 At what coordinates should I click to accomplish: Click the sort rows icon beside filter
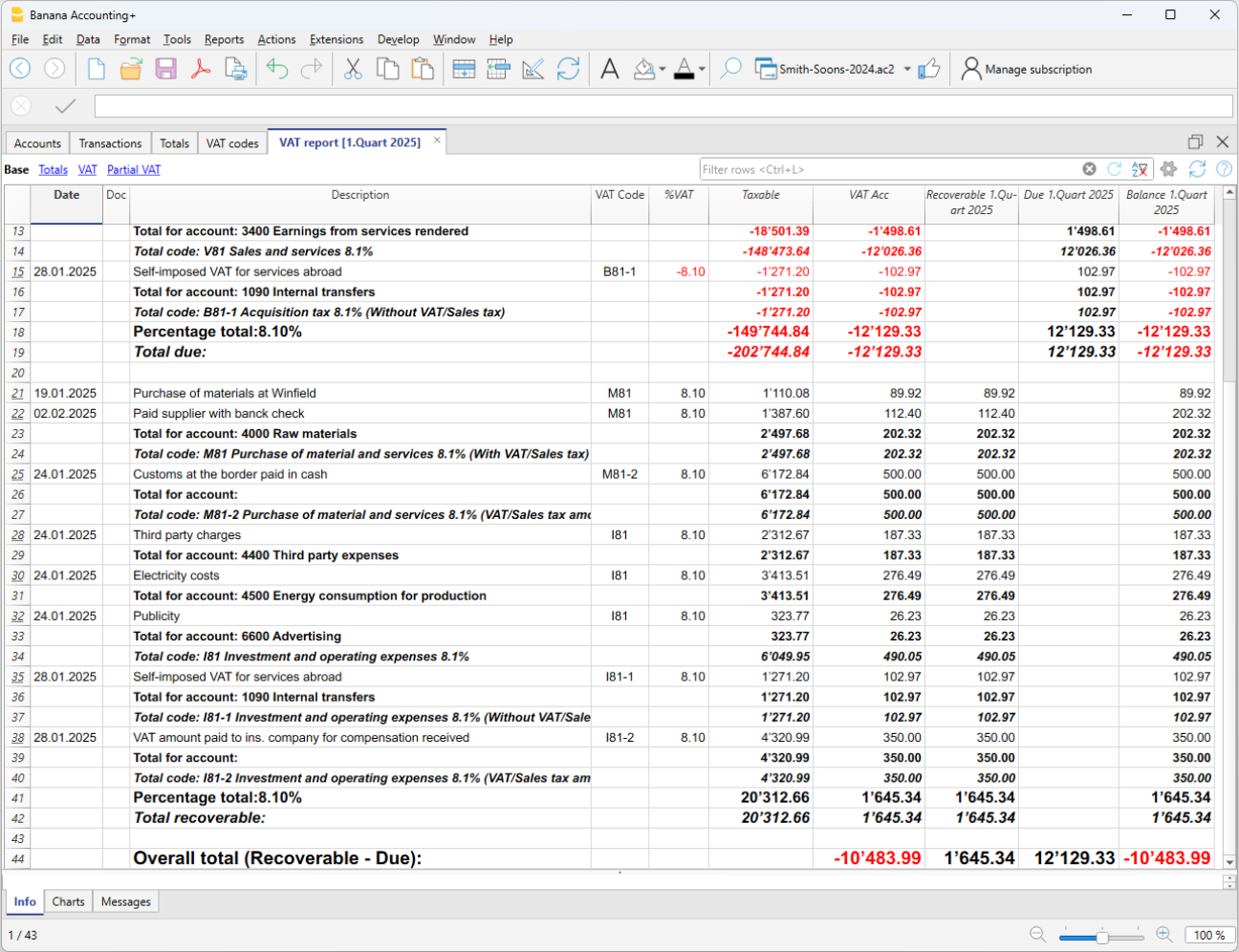(1140, 169)
